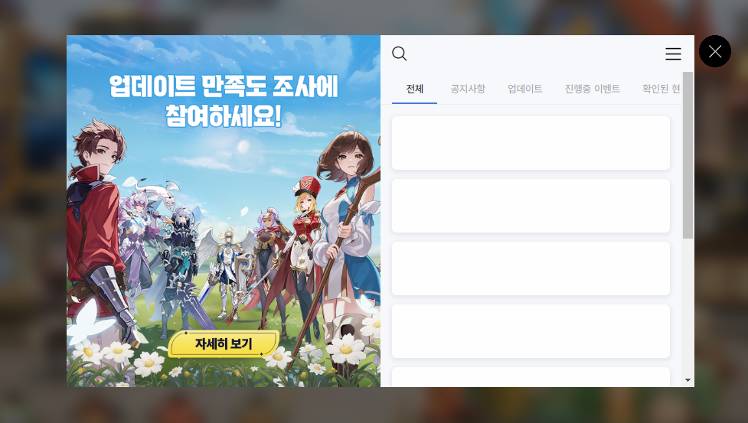The width and height of the screenshot is (748, 423).
Task: Open the partially visible bottom notice card
Action: 530,377
